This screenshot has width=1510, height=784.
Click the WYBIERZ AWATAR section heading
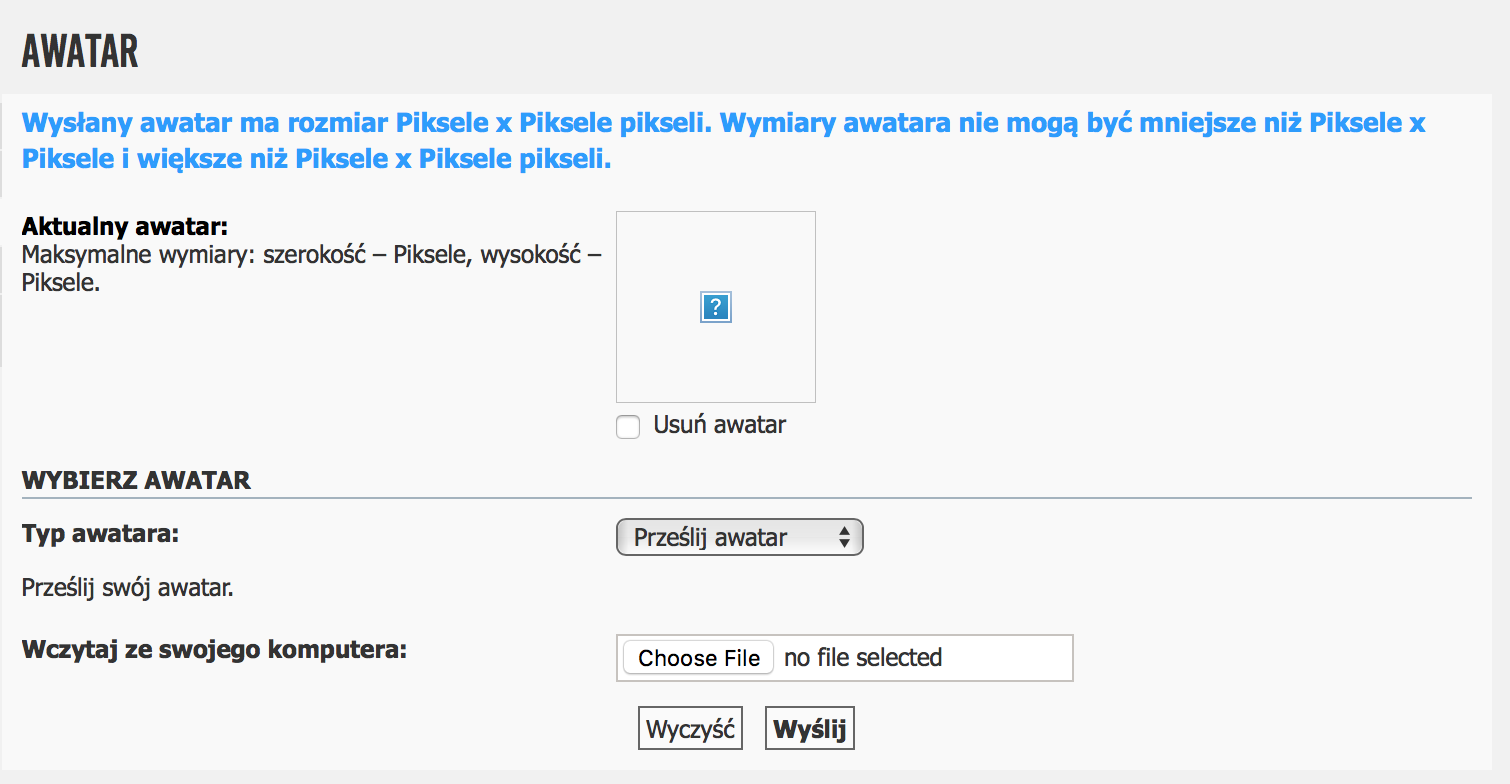(x=136, y=481)
